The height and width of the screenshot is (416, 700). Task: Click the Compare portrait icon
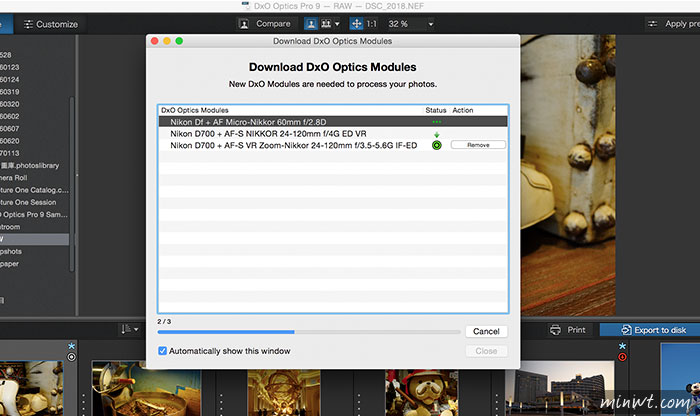tap(244, 24)
